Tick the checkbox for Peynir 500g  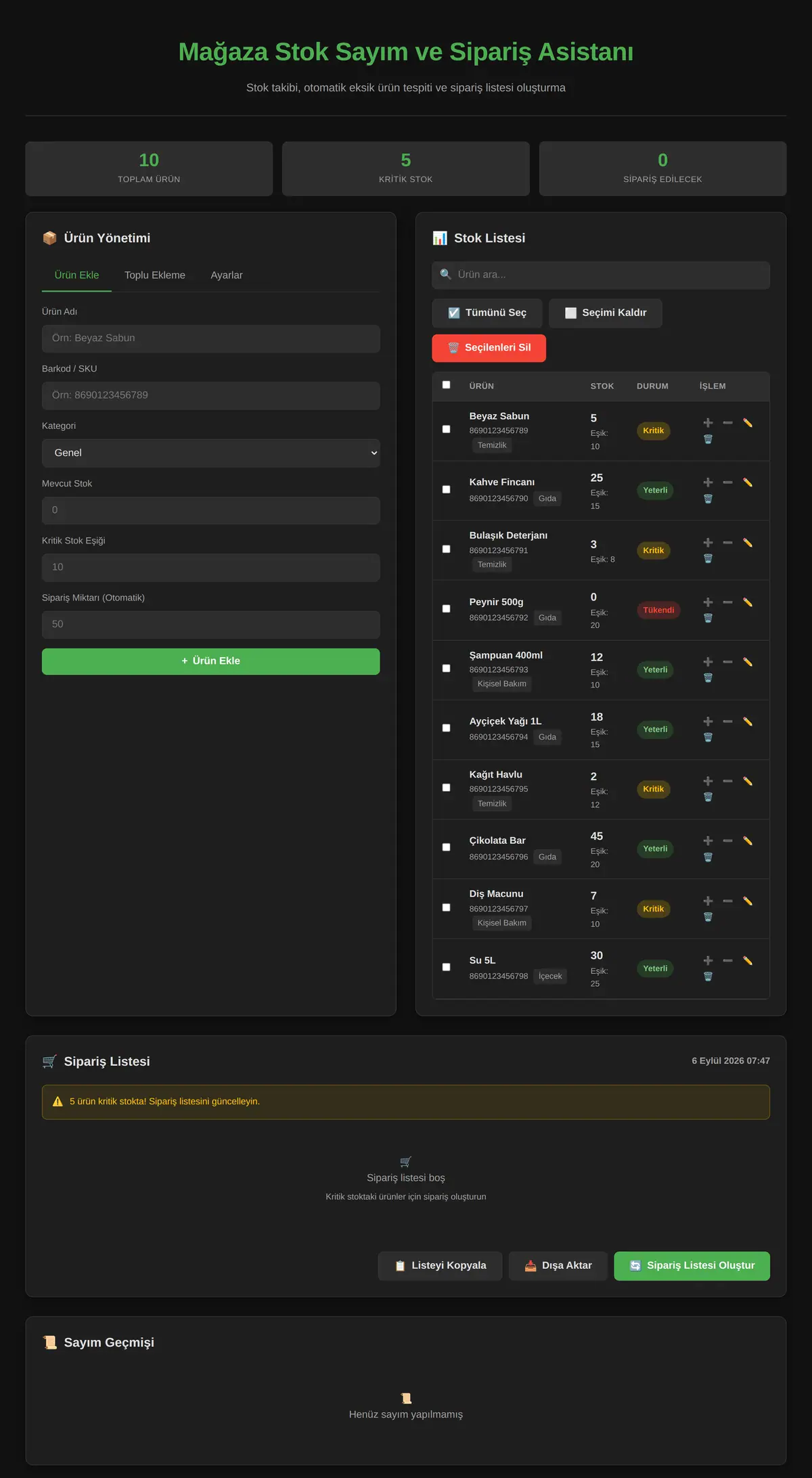pyautogui.click(x=446, y=608)
